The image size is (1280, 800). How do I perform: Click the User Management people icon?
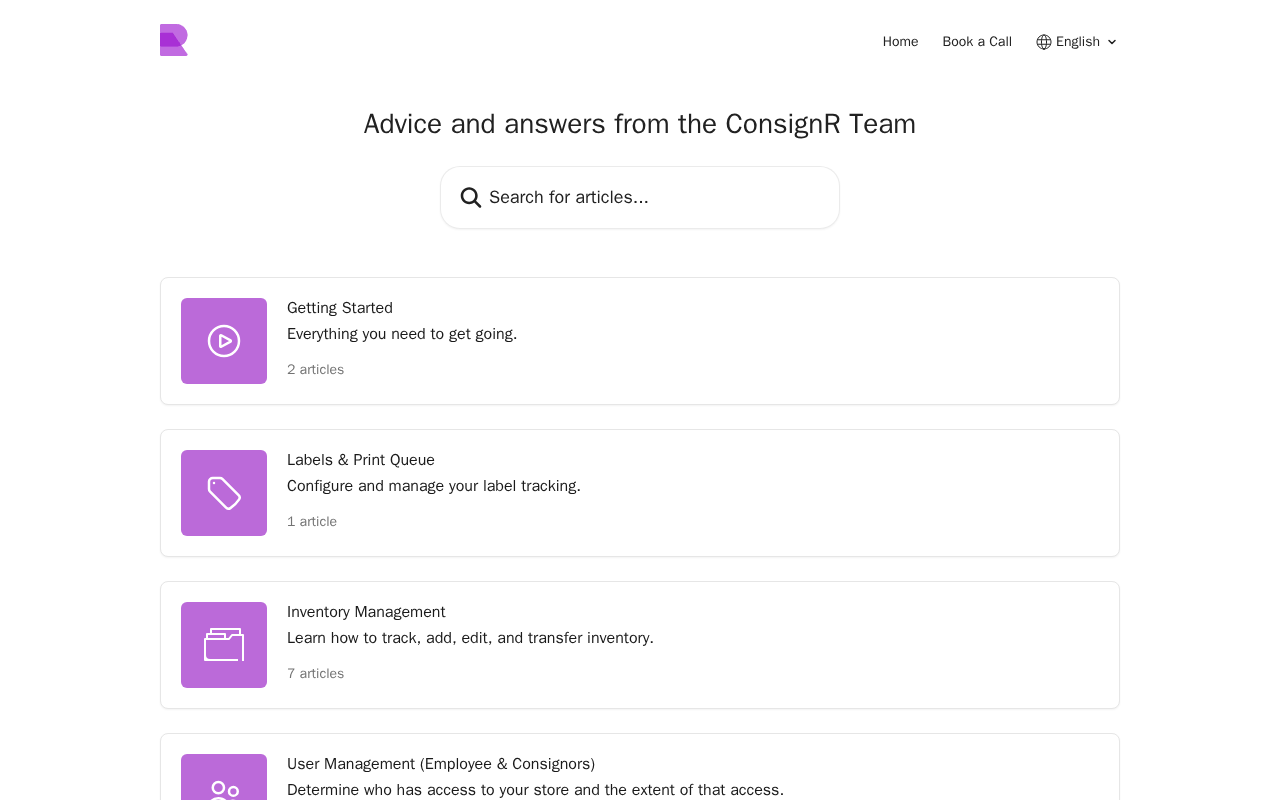coord(224,788)
